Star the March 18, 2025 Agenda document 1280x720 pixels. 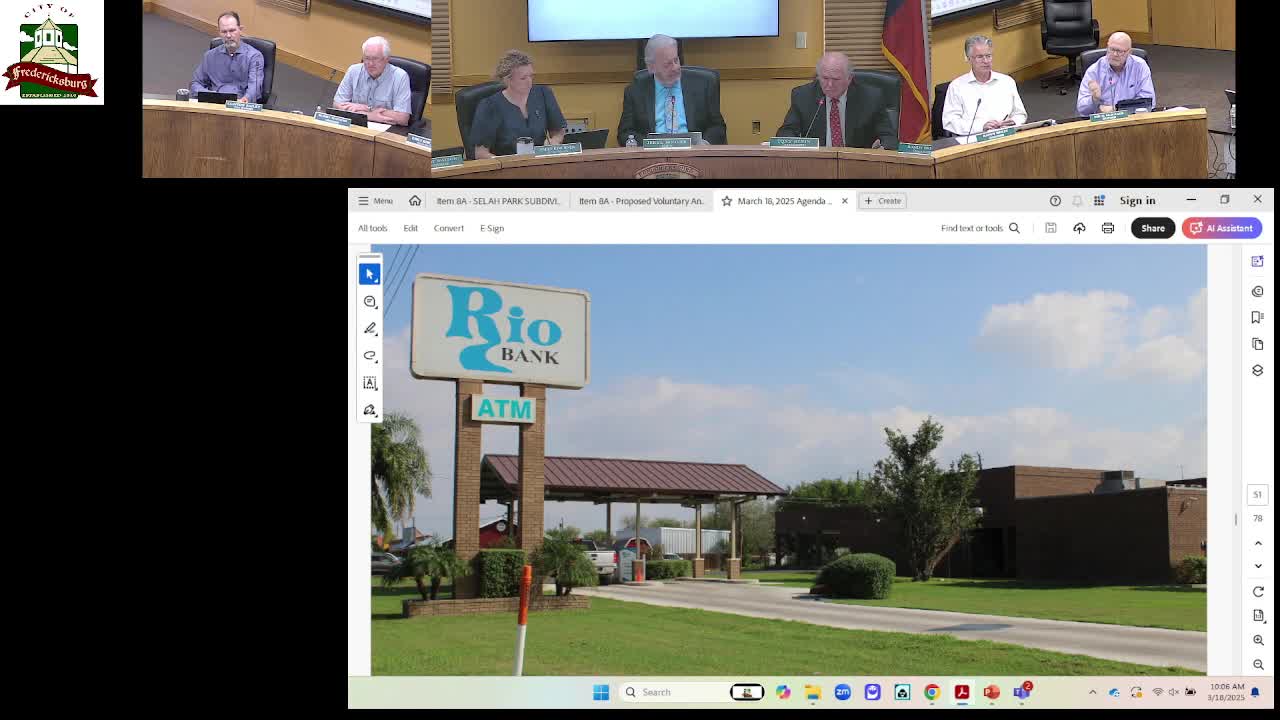[727, 201]
